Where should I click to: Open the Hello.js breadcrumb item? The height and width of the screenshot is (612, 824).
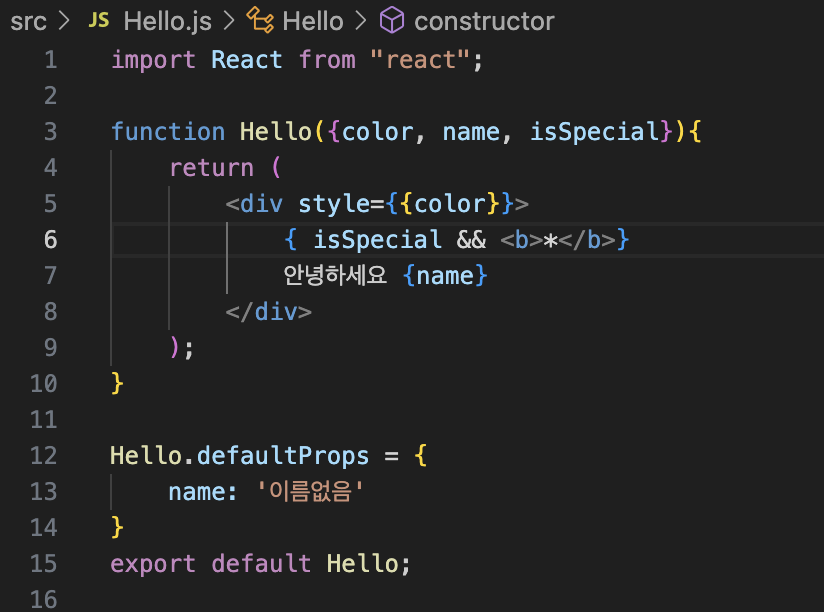[168, 22]
